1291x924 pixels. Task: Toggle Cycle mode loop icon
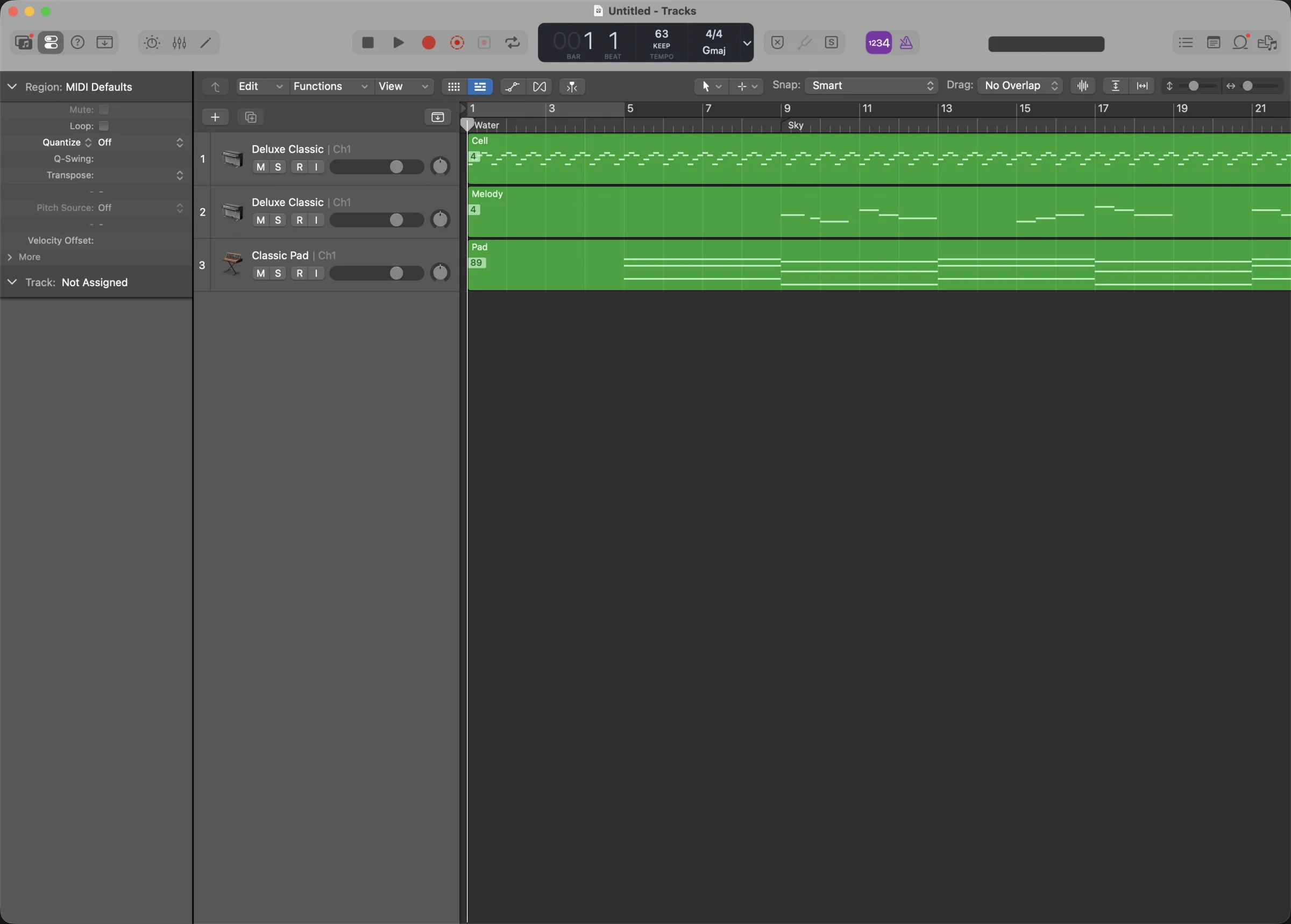[513, 42]
